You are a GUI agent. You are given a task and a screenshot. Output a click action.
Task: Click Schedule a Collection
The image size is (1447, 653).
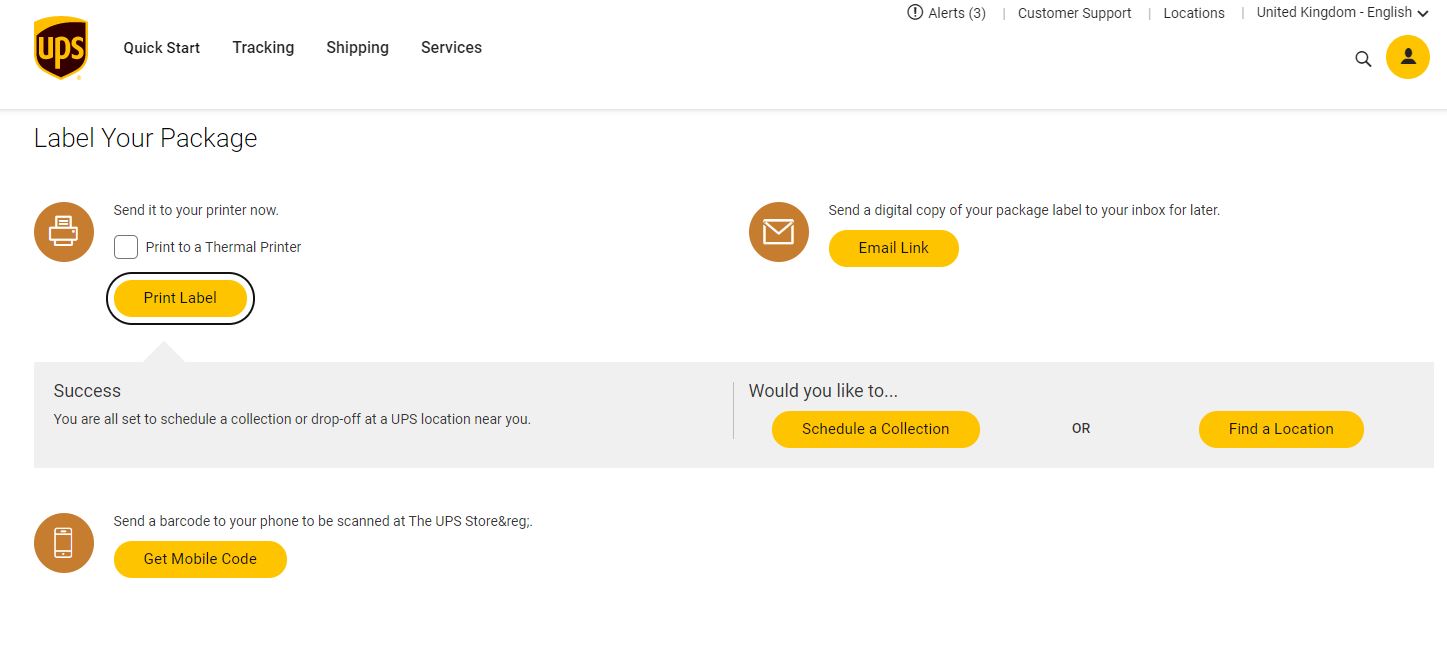(875, 428)
